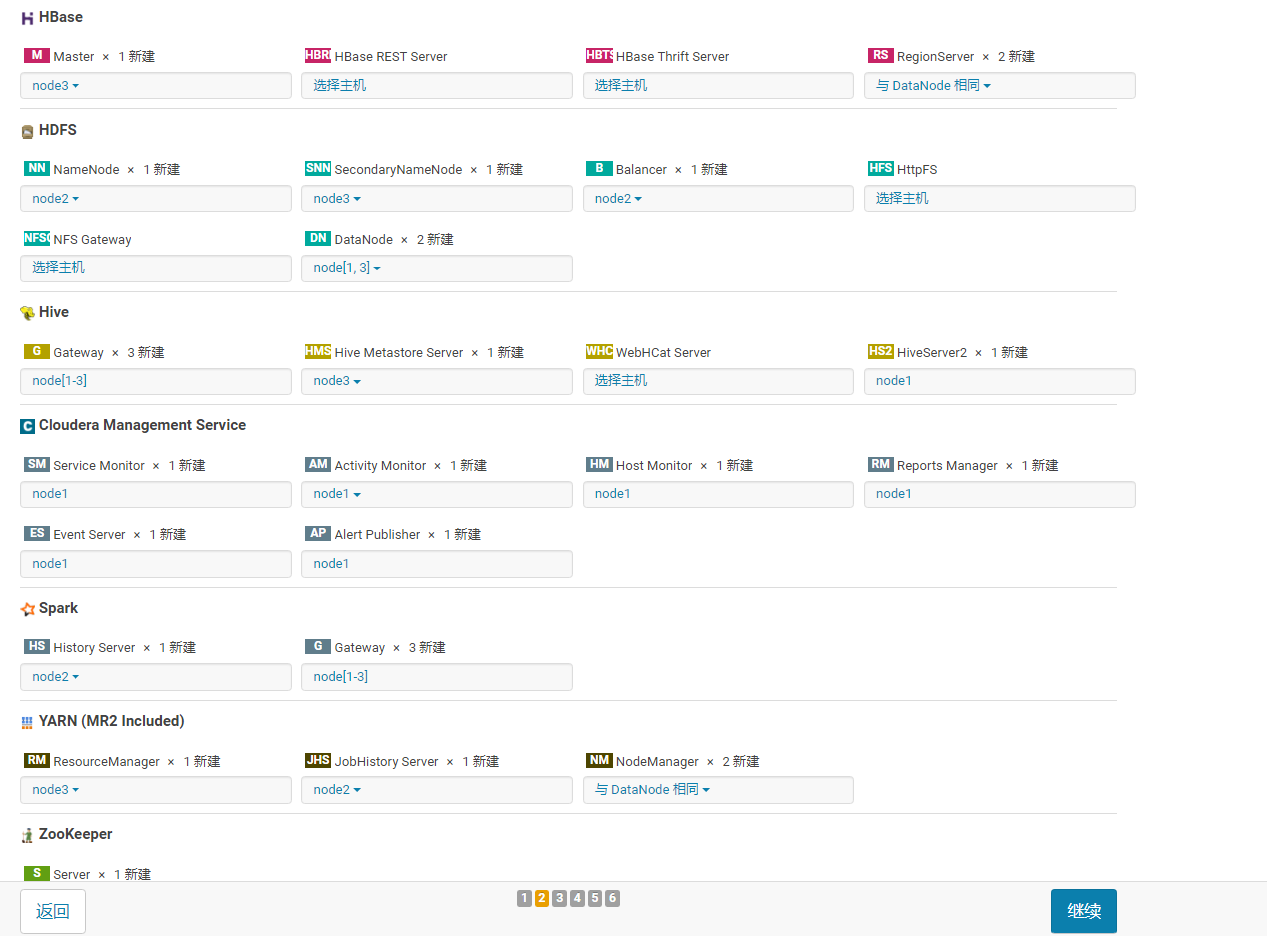Click the NFS Gateway 'NFSG' badge
This screenshot has width=1267, height=936.
37,238
